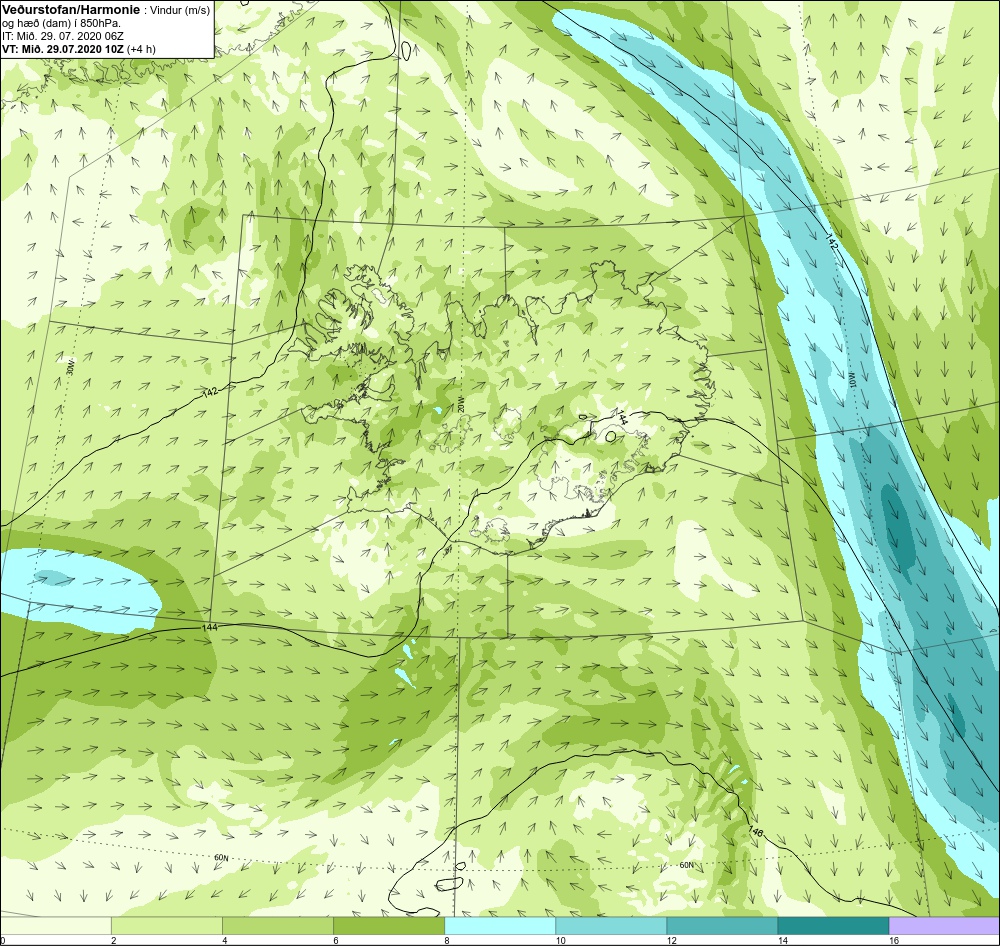This screenshot has height=946, width=1000.
Task: Click the "146" height contour label
Action: (x=756, y=832)
